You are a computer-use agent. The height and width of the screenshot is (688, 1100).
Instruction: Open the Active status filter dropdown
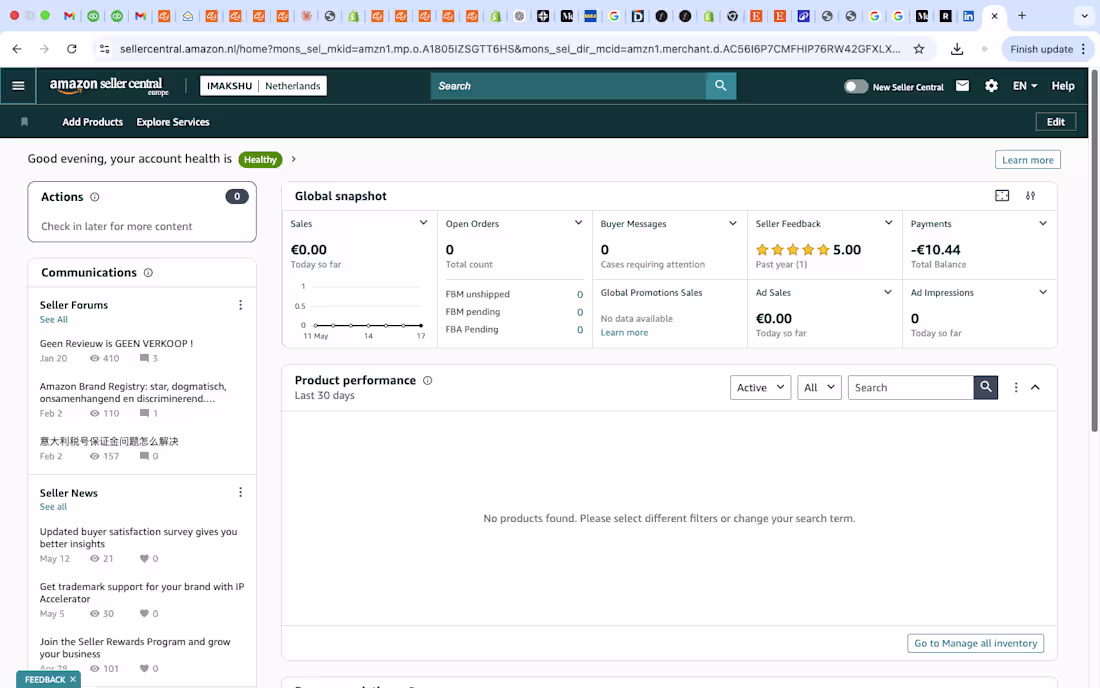(760, 387)
